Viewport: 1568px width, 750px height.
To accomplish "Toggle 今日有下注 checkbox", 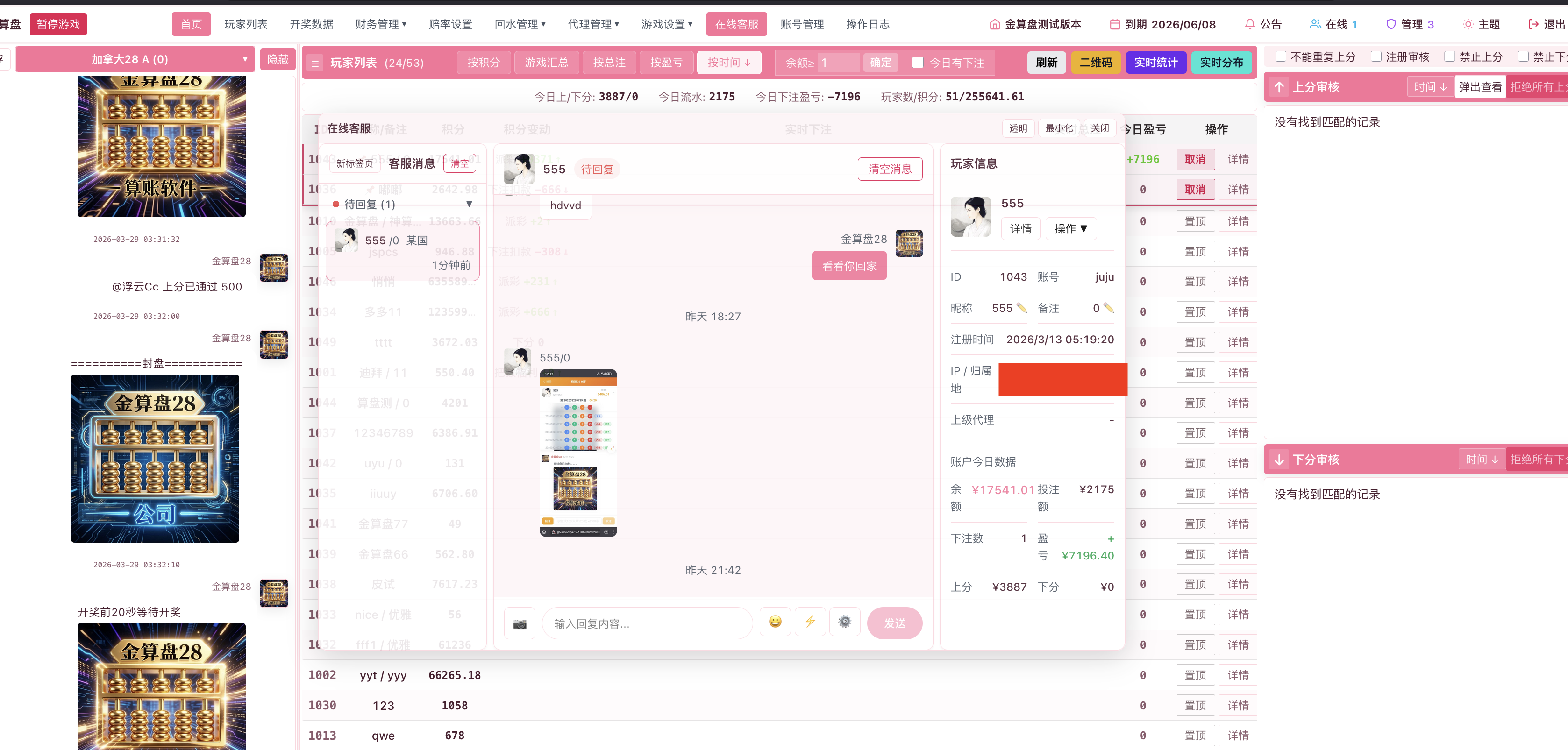I will 917,62.
